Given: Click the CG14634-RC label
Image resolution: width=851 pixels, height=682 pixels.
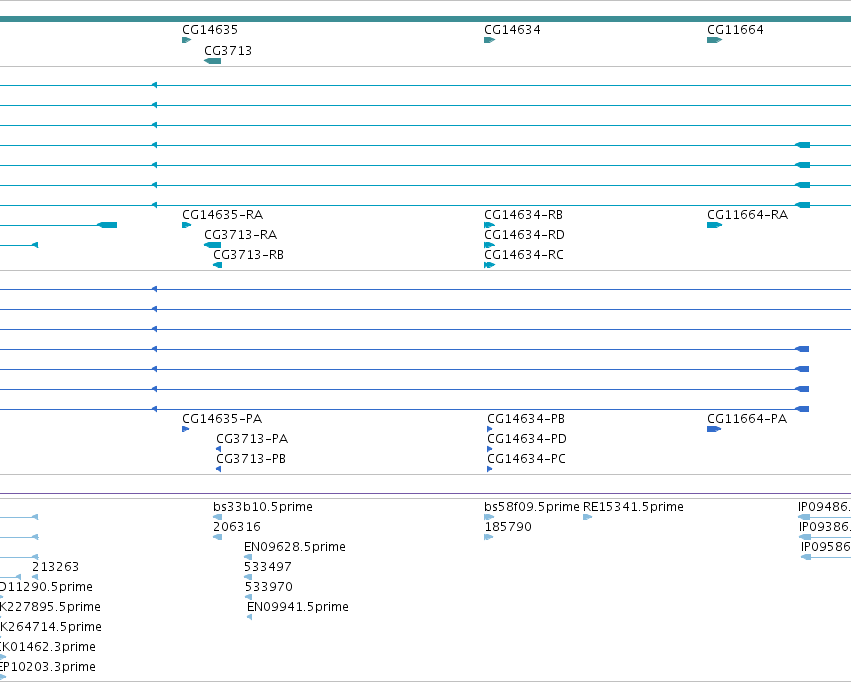Looking at the screenshot, I should [x=524, y=255].
